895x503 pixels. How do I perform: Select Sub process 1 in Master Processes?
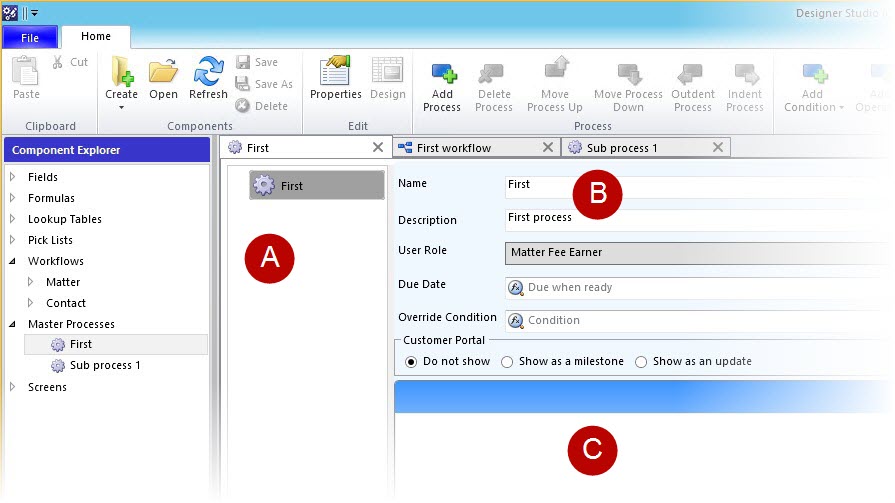[104, 366]
